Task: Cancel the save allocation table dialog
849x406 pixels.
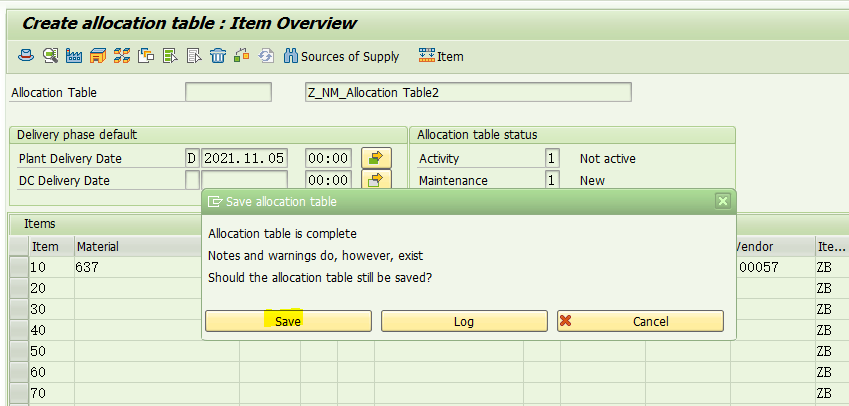Action: coord(640,321)
